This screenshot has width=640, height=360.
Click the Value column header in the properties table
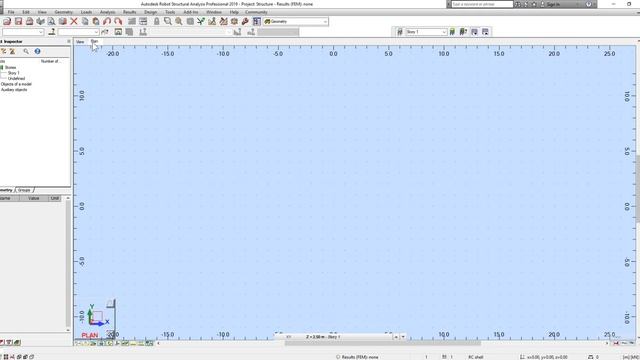coord(33,198)
